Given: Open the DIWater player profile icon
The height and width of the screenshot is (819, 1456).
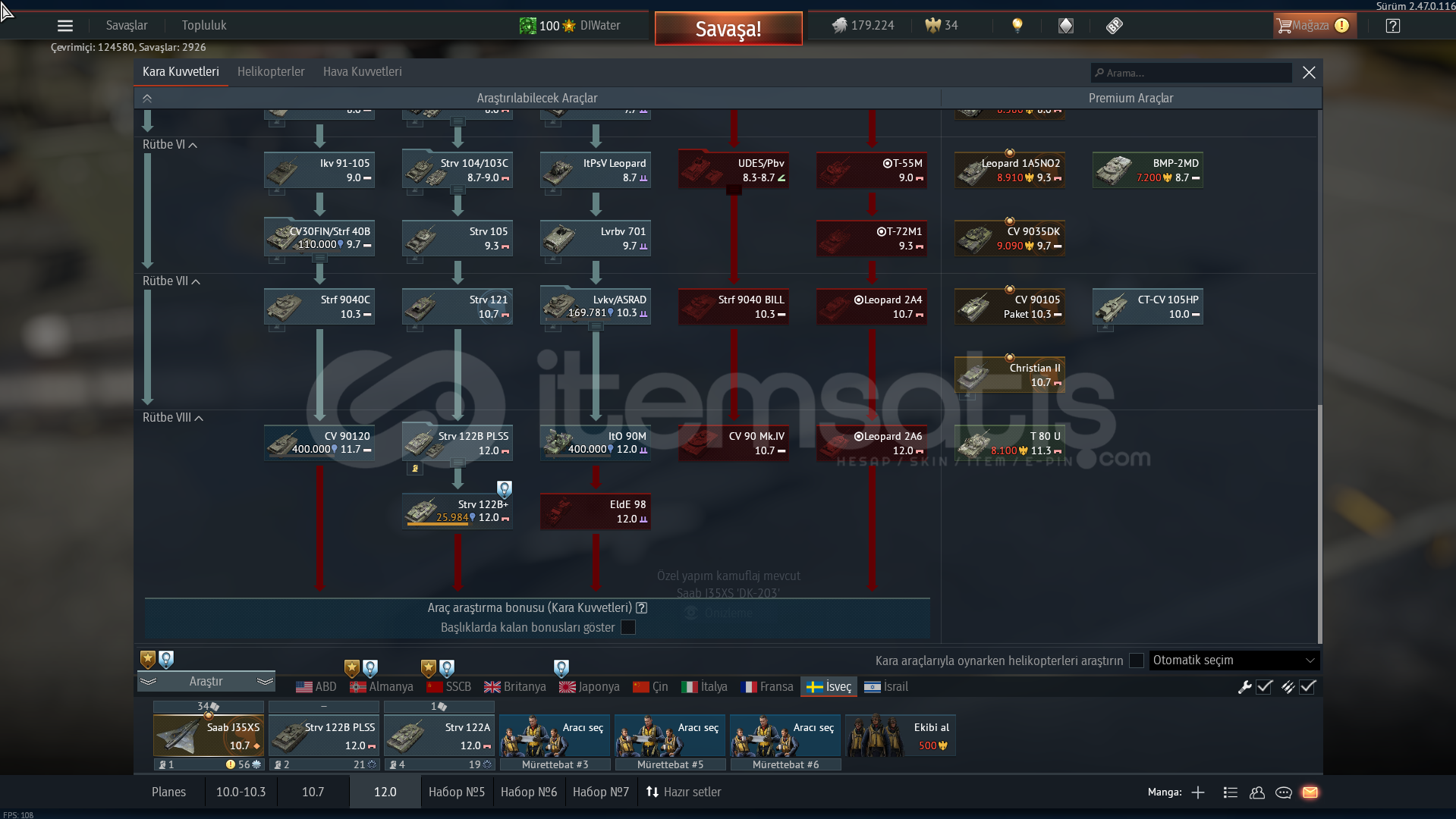Looking at the screenshot, I should (x=528, y=26).
